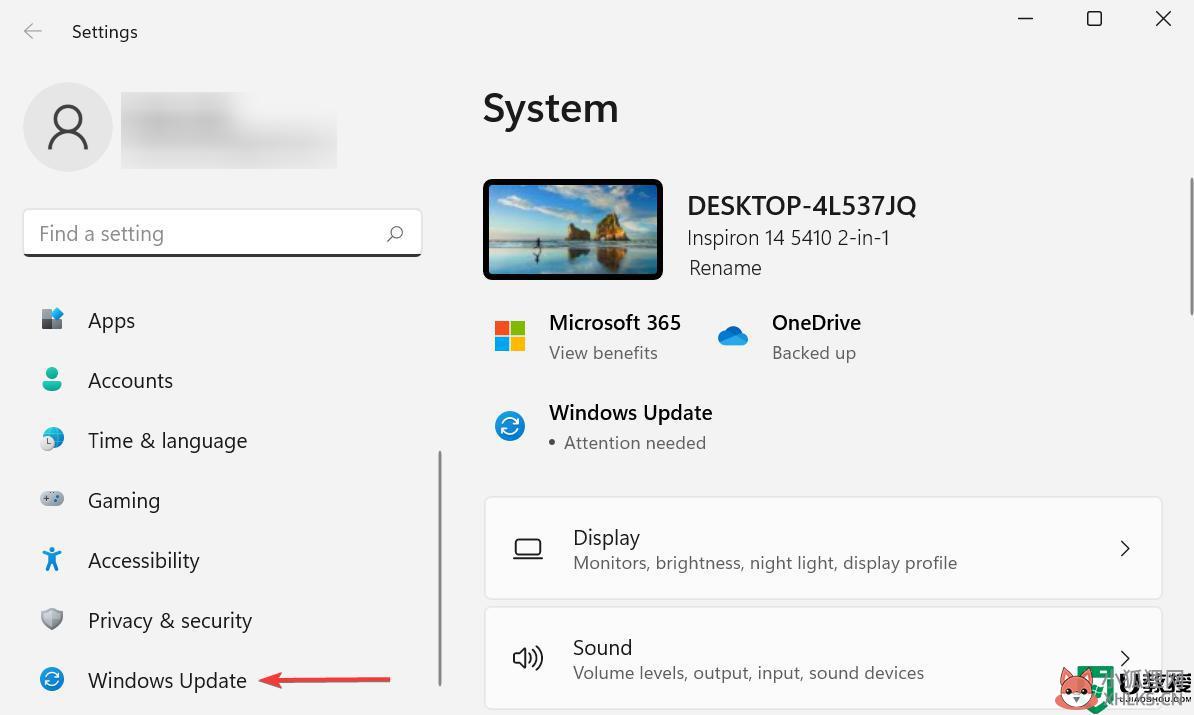Click the search magnifier icon
The image size is (1194, 715).
coord(394,234)
